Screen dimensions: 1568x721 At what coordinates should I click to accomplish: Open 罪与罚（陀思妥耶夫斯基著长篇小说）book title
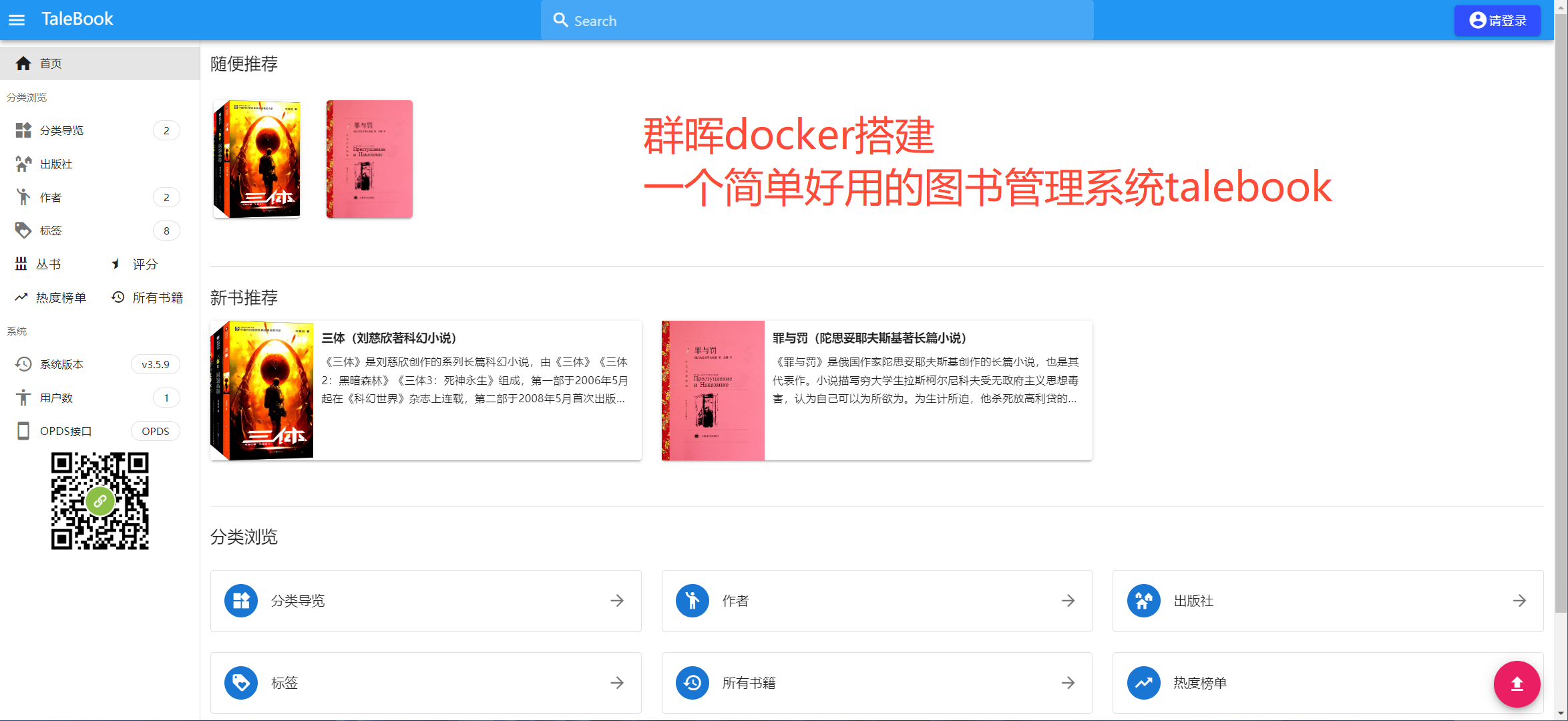pyautogui.click(x=869, y=338)
